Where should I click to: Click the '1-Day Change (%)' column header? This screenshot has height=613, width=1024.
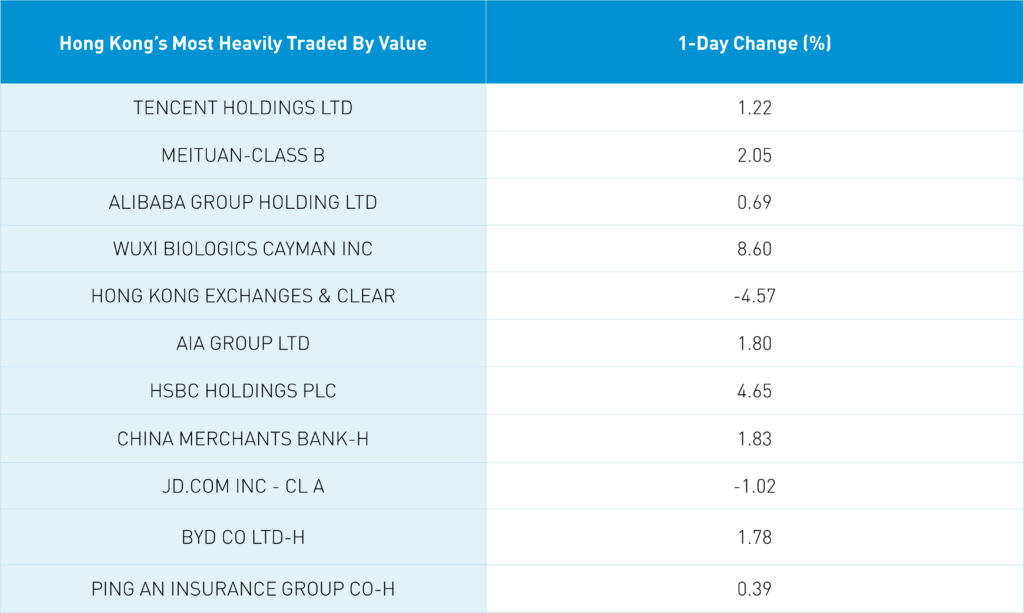click(754, 43)
